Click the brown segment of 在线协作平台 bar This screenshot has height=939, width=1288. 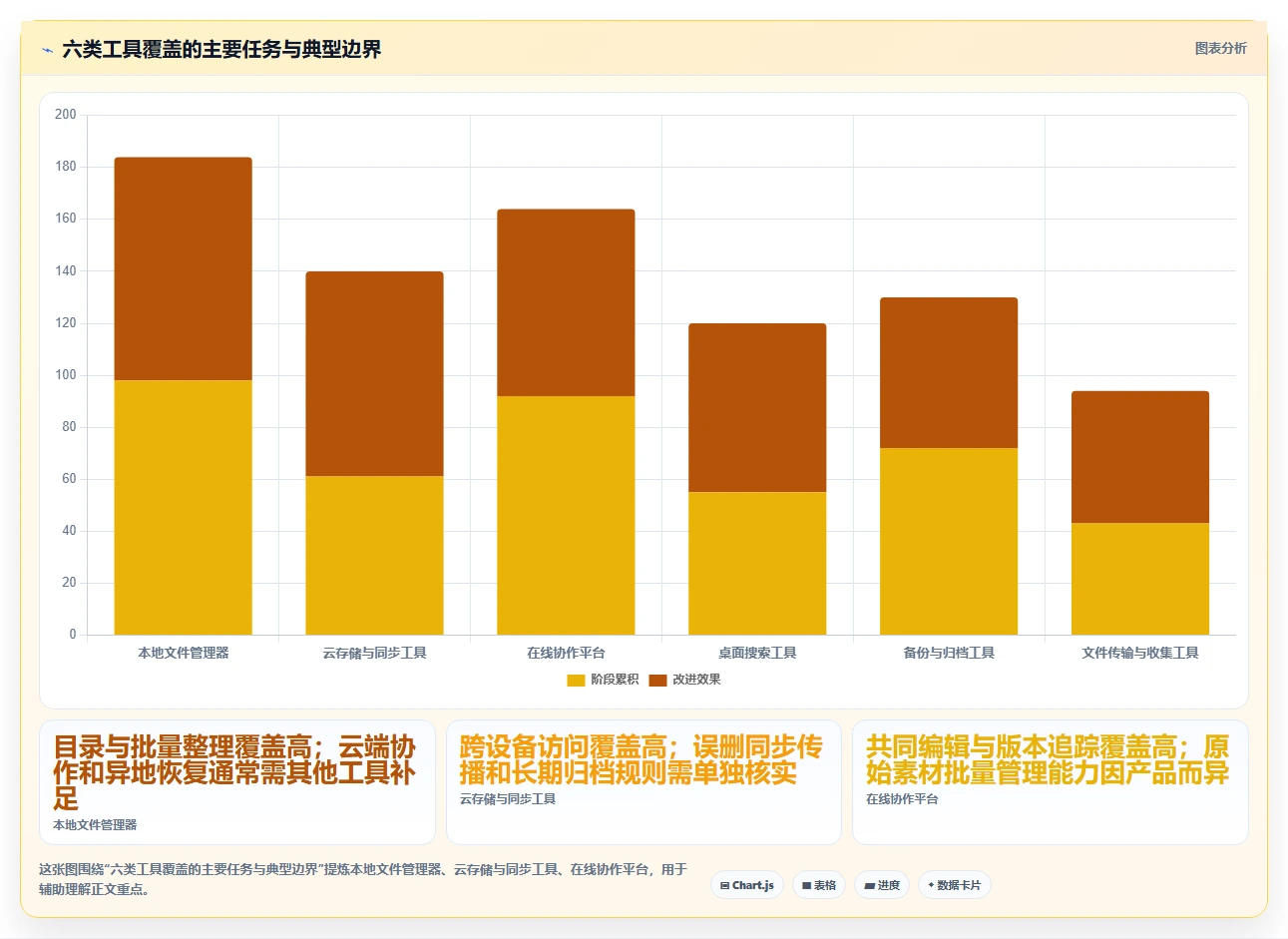click(566, 302)
